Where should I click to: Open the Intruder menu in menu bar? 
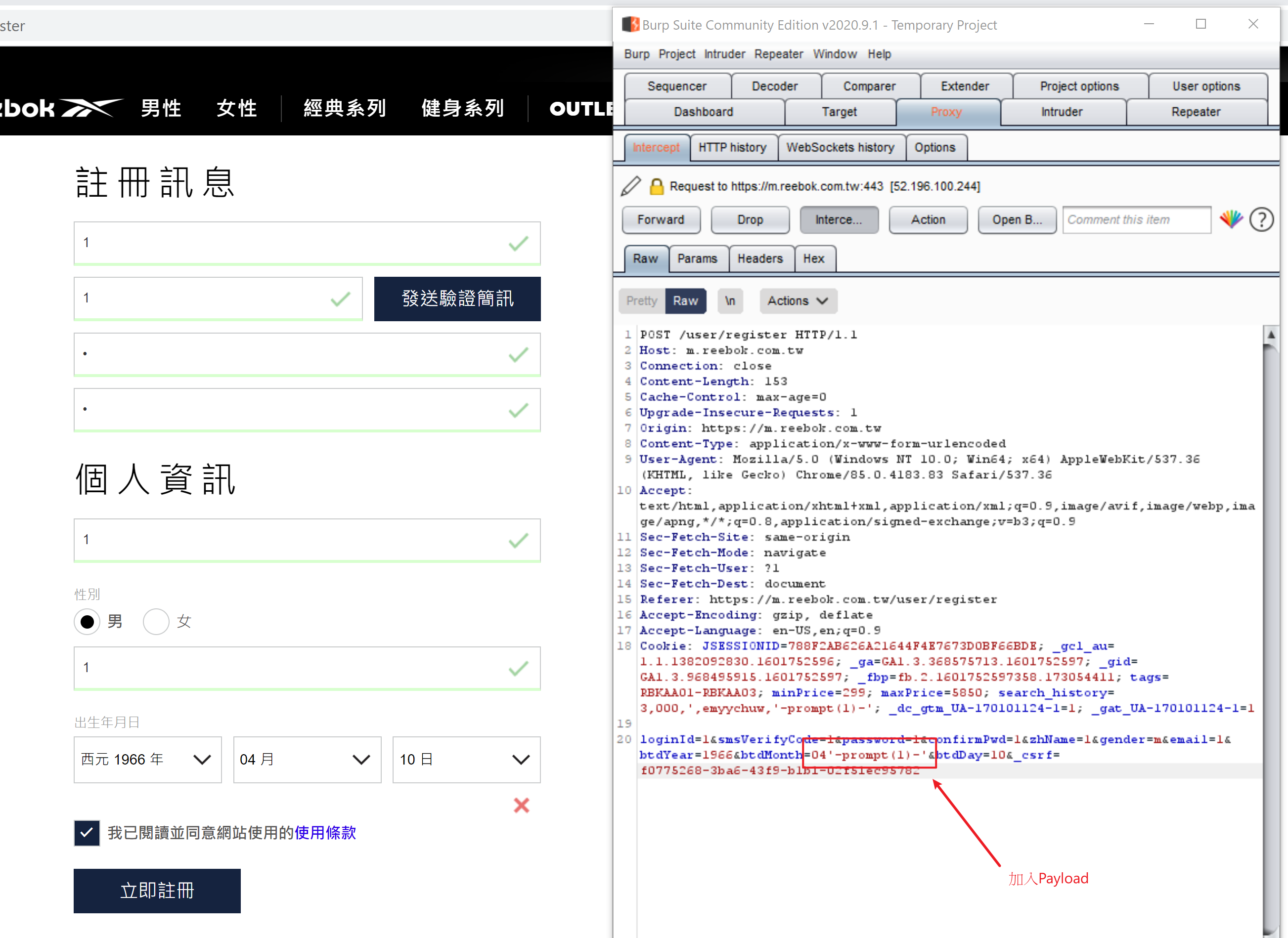pos(725,54)
